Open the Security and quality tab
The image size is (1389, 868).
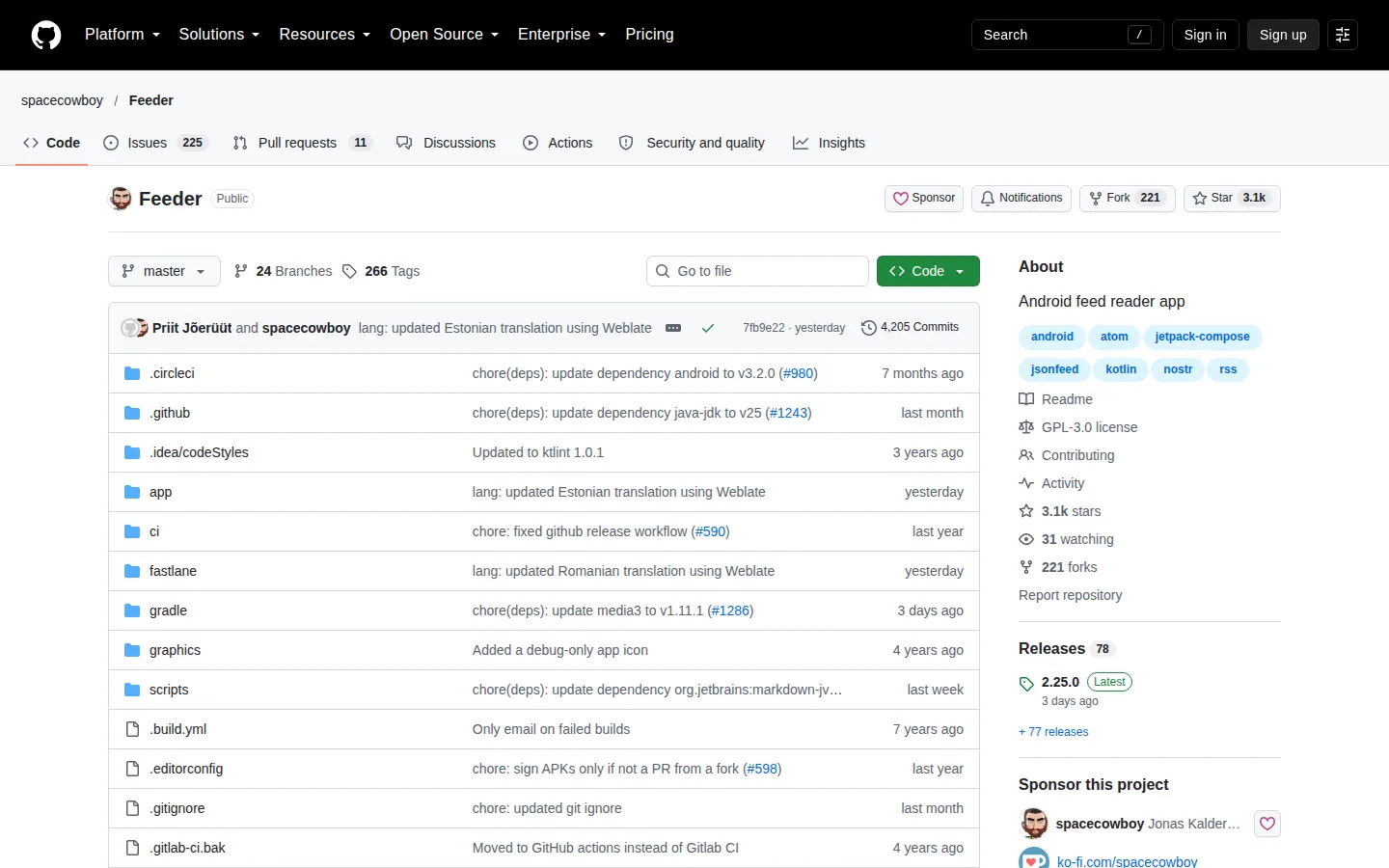pos(693,143)
